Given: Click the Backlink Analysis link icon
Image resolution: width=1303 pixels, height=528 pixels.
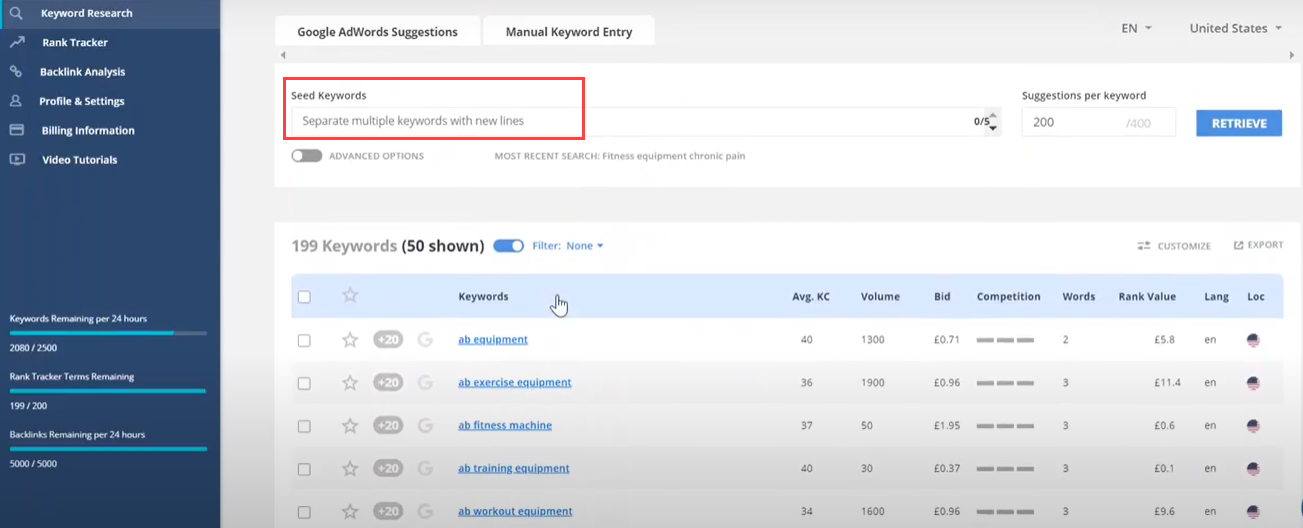Looking at the screenshot, I should (x=16, y=72).
